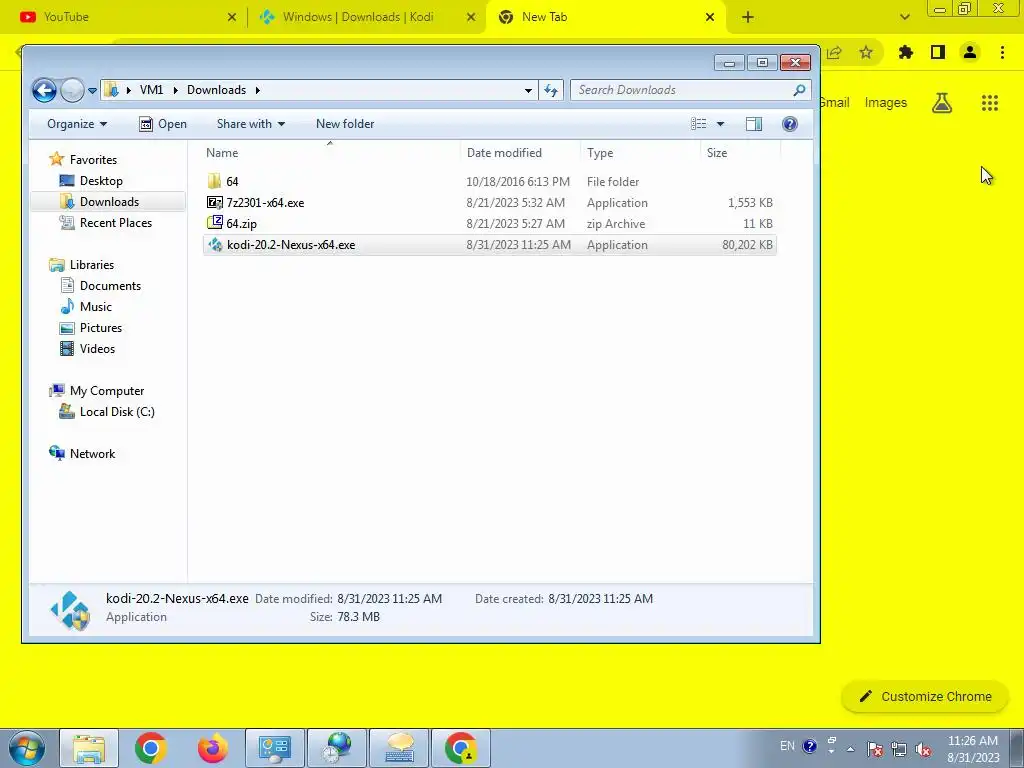
Task: Click the Images link
Action: coord(886,103)
